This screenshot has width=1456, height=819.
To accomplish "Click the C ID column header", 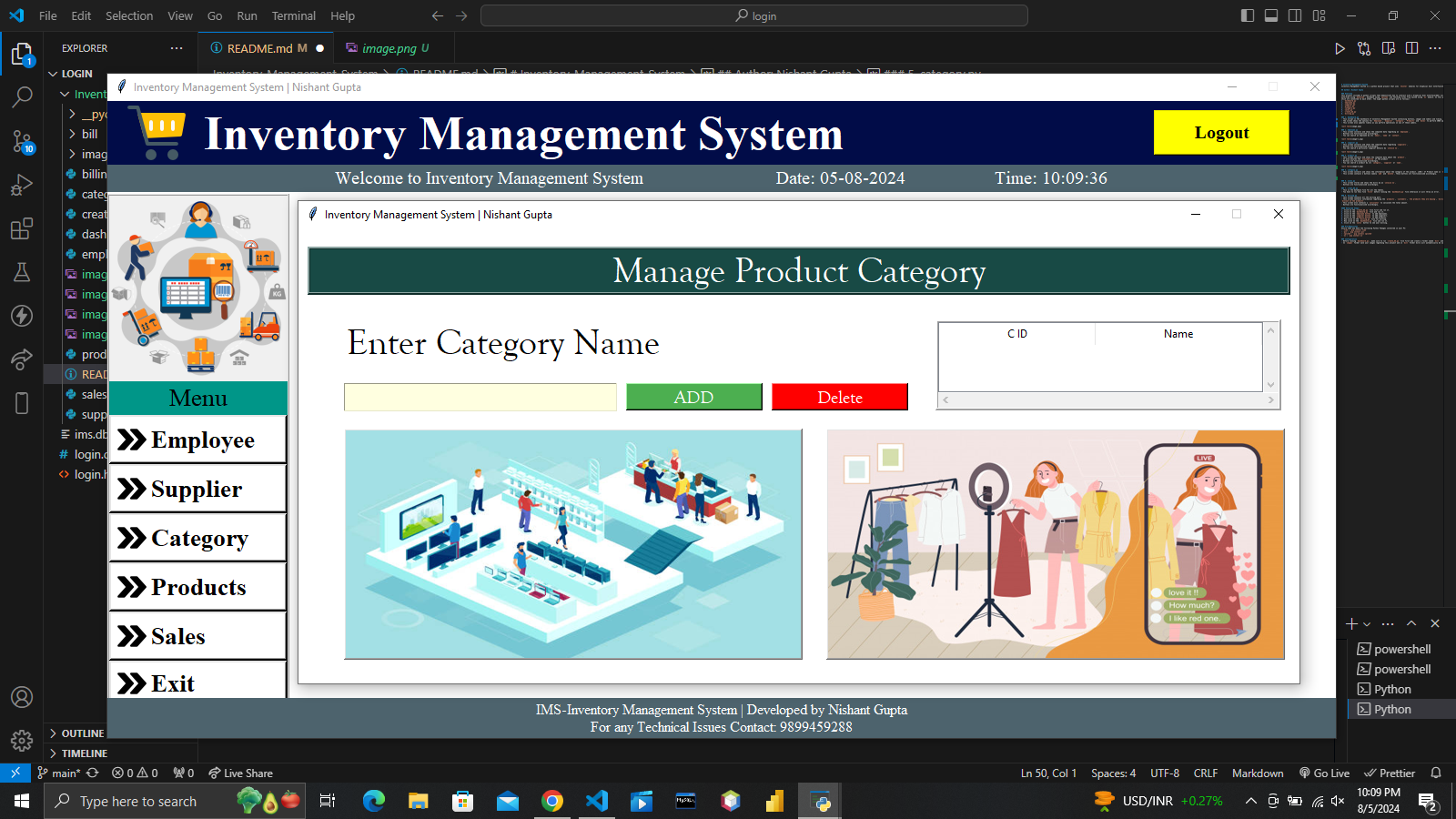I will click(1017, 334).
